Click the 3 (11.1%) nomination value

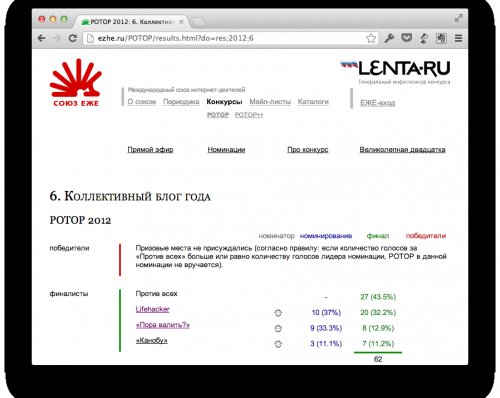pos(326,344)
